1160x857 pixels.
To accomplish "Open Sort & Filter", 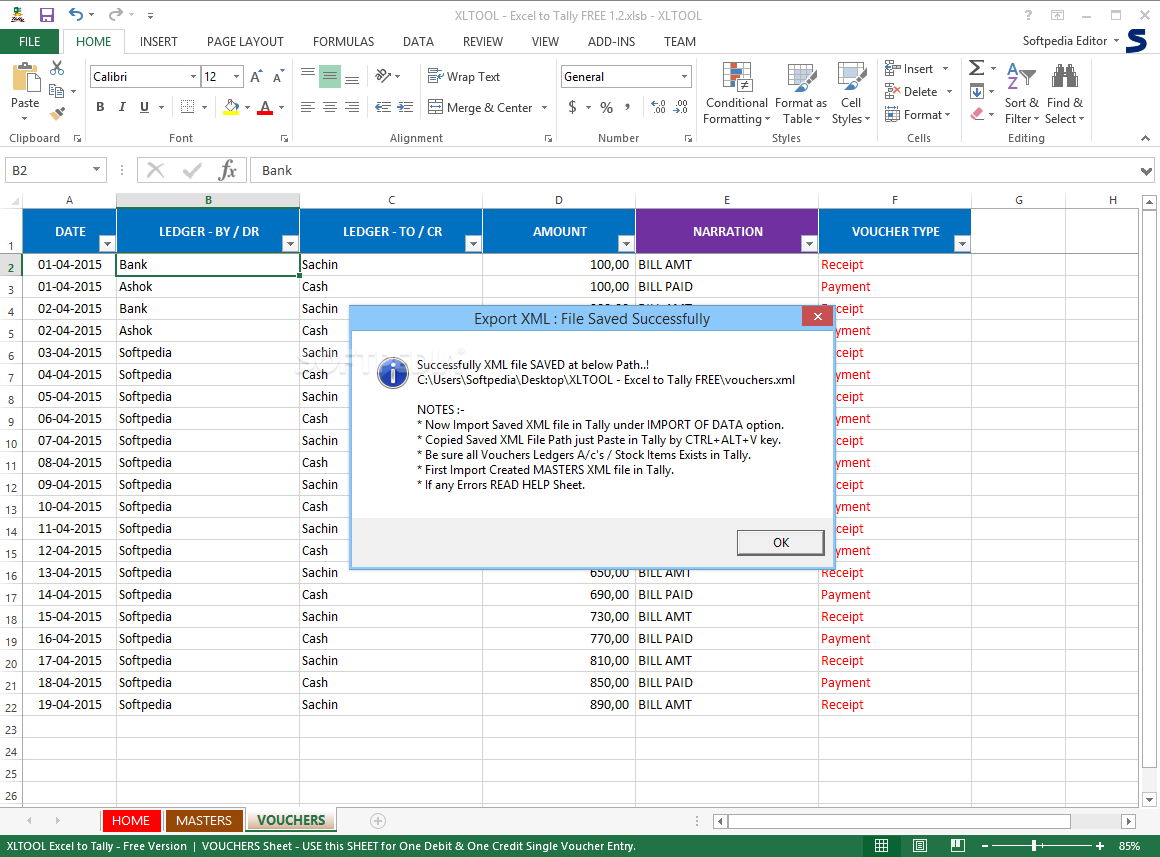I will [1022, 93].
